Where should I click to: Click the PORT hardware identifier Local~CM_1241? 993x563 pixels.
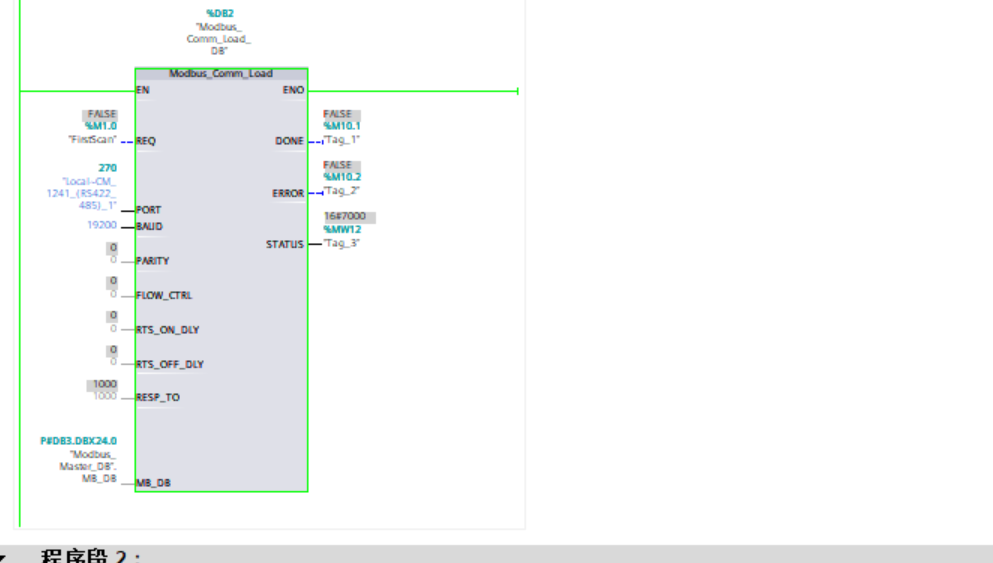[89, 192]
